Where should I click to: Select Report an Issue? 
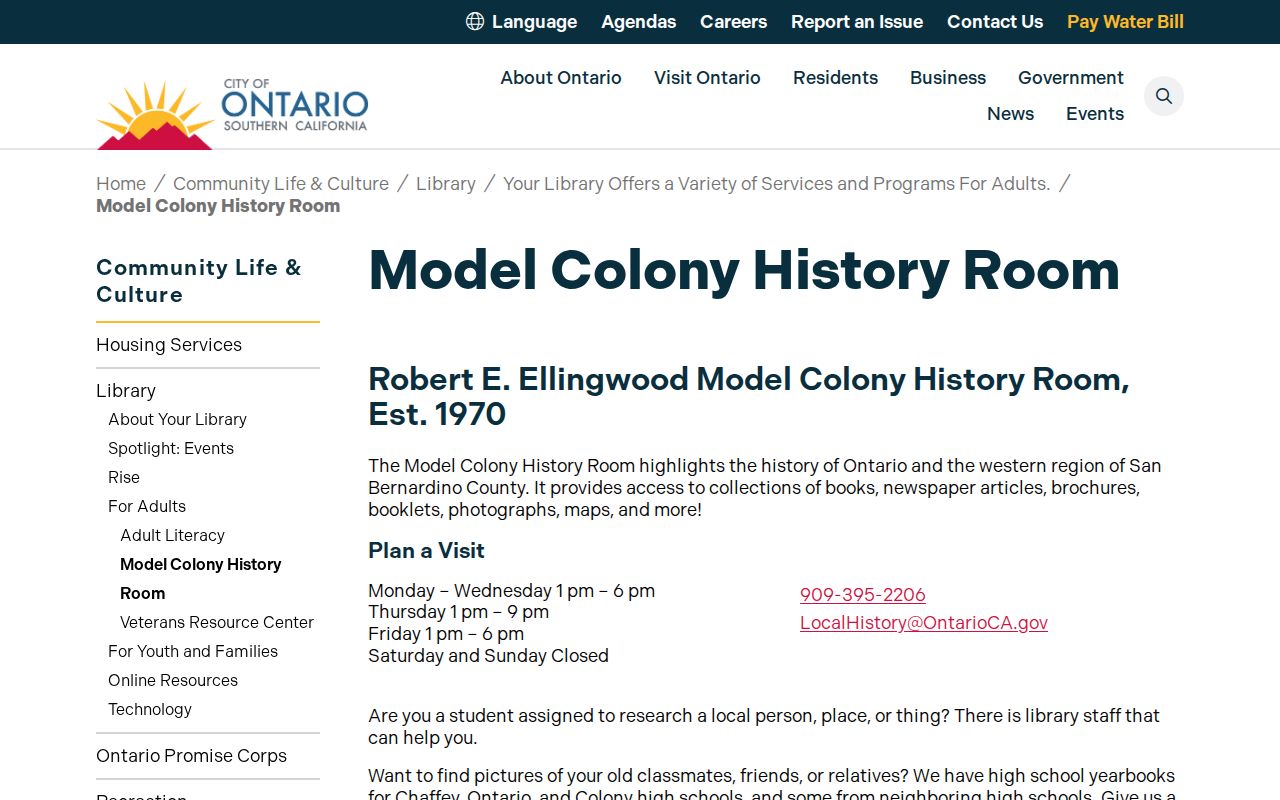pyautogui.click(x=857, y=21)
